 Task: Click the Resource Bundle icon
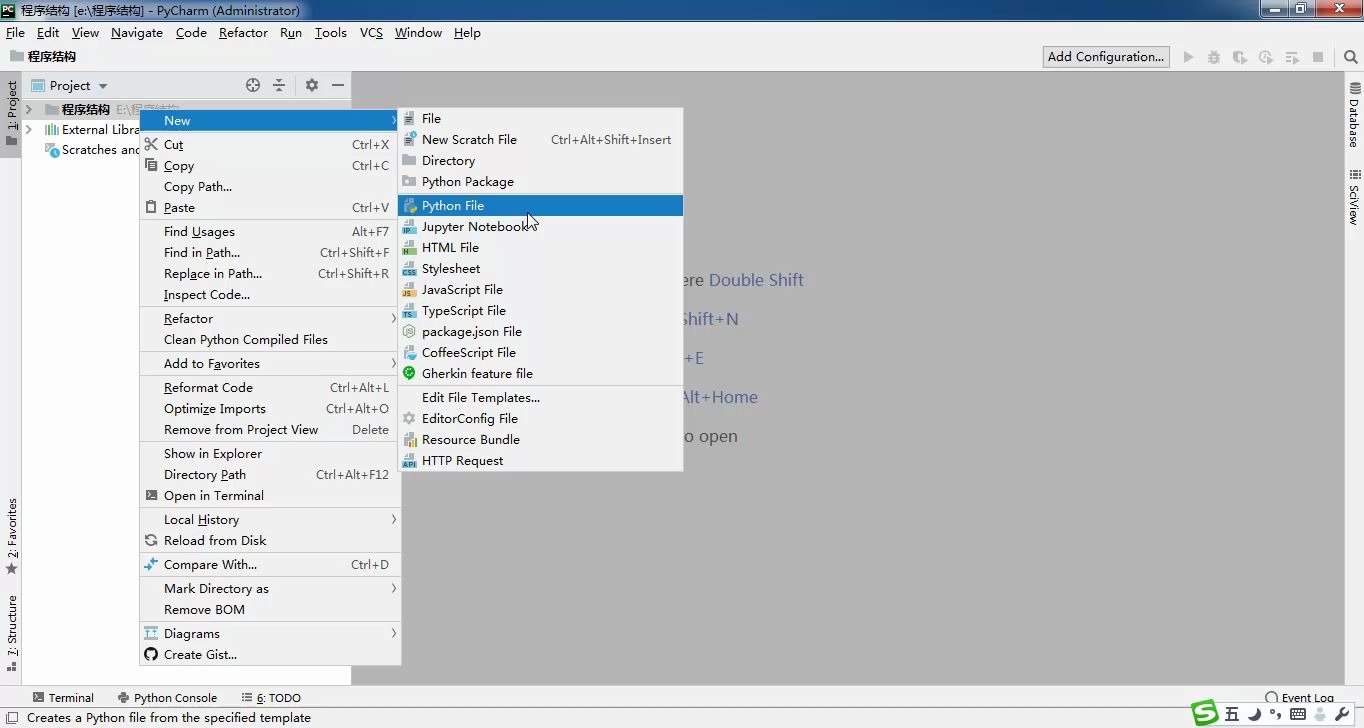[409, 439]
